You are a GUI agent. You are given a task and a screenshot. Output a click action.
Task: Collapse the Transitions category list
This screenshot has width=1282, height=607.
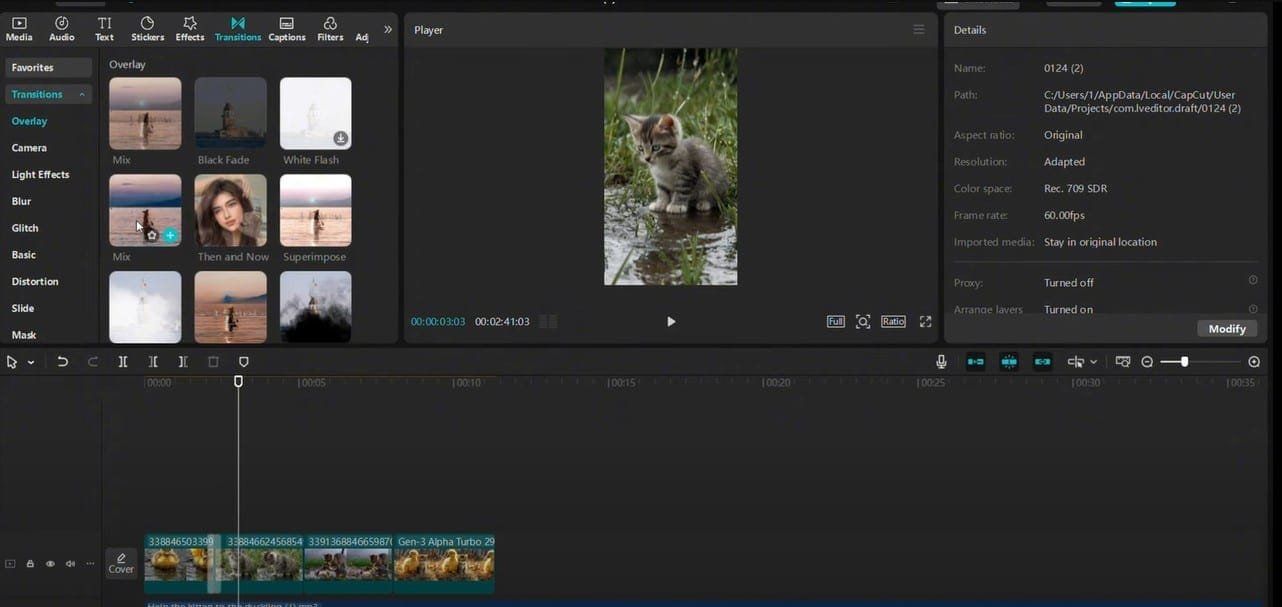tap(82, 95)
